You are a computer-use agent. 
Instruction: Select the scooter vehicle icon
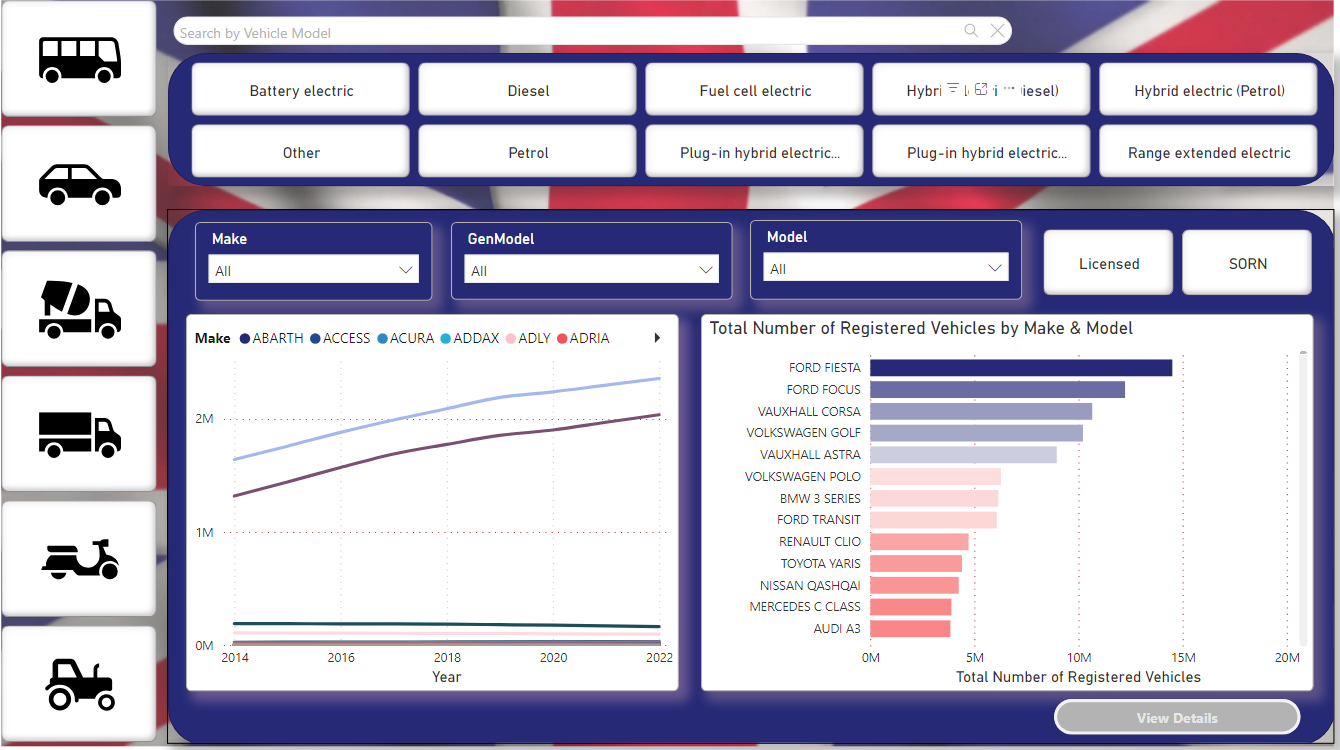point(79,560)
